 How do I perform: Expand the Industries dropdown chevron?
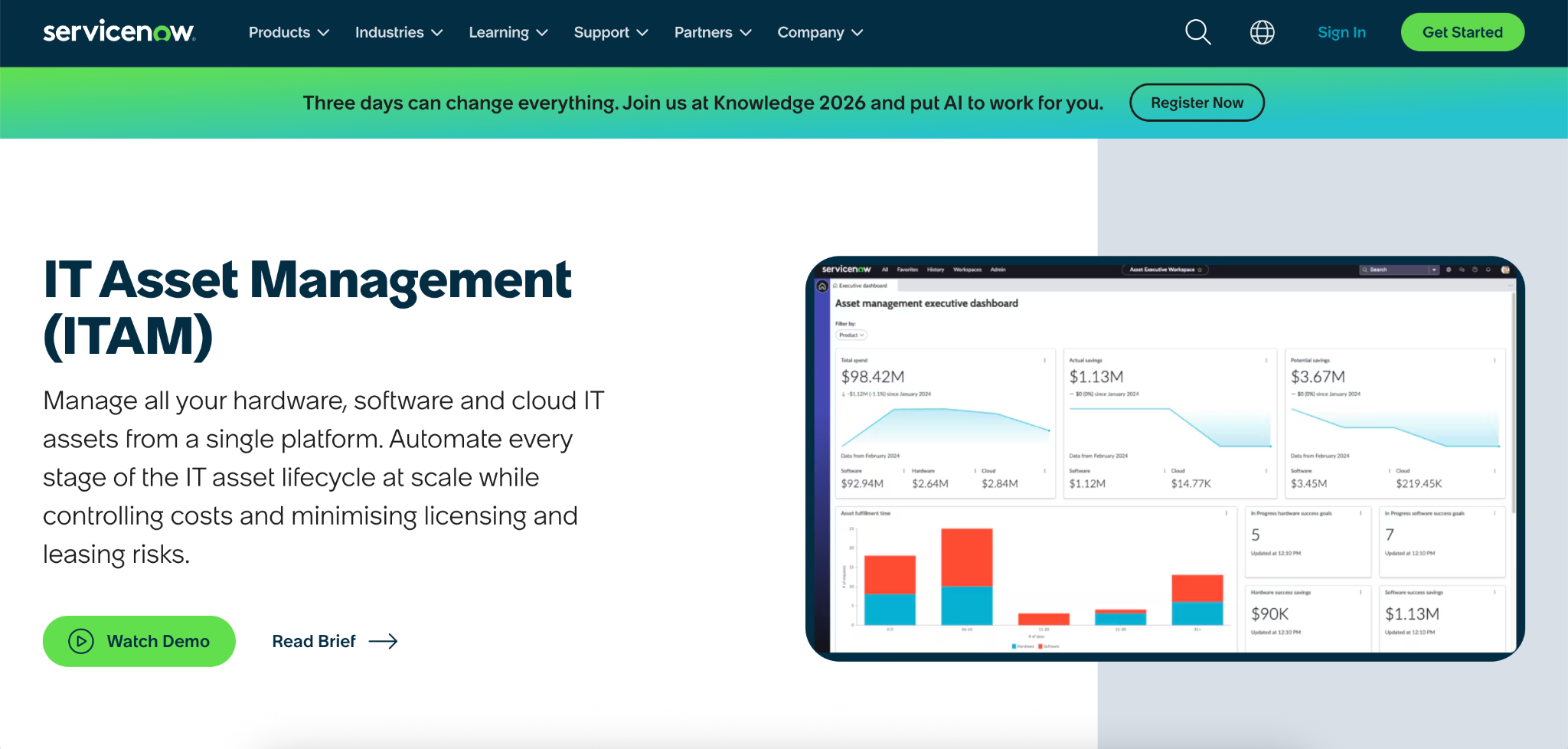coord(437,33)
